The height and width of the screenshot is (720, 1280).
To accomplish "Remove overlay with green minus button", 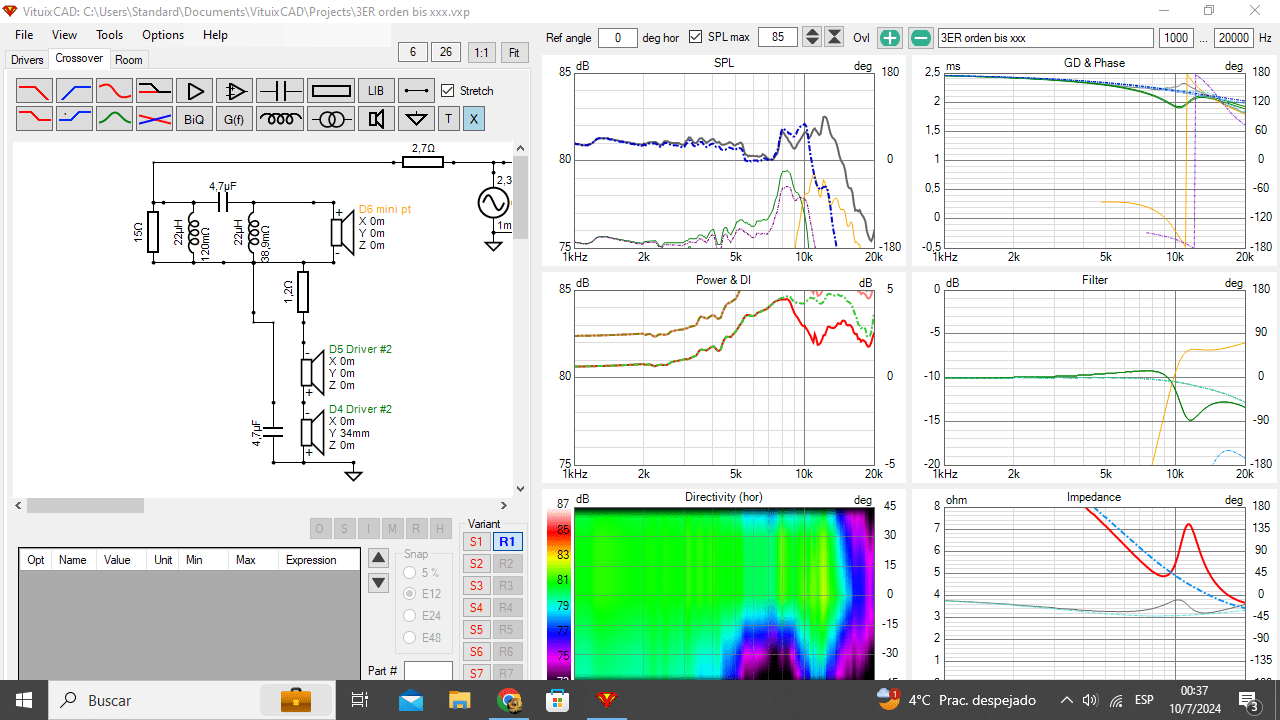I will click(921, 38).
